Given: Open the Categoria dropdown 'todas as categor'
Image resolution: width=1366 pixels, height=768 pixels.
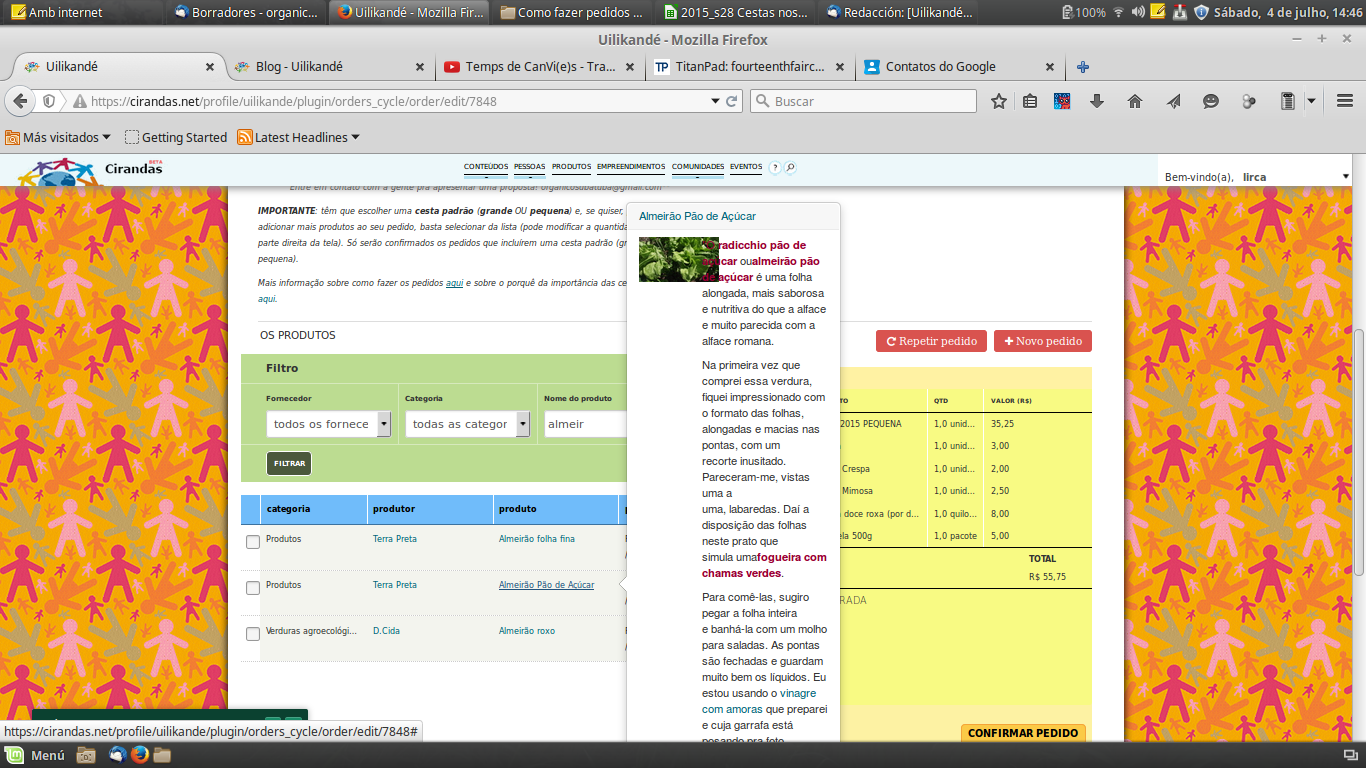Looking at the screenshot, I should pos(468,424).
